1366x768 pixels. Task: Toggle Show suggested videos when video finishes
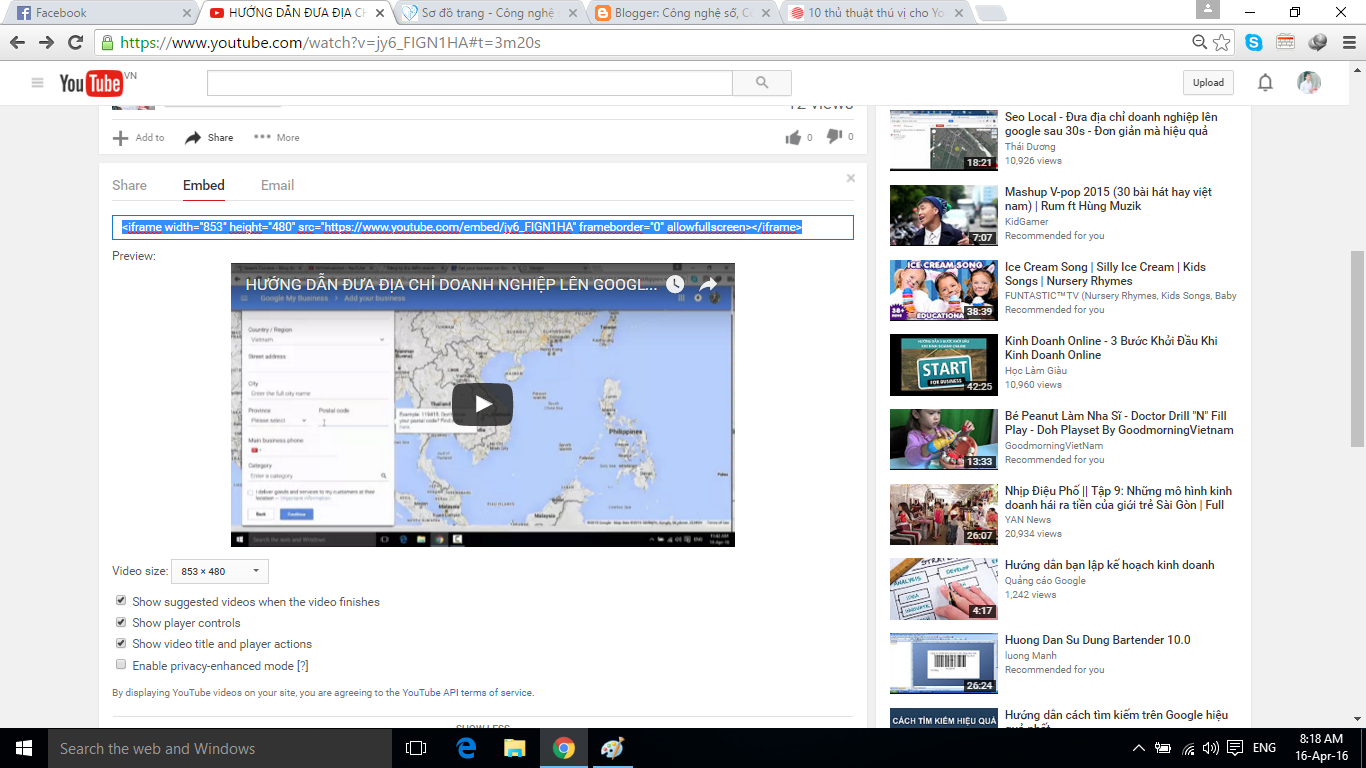coord(121,601)
